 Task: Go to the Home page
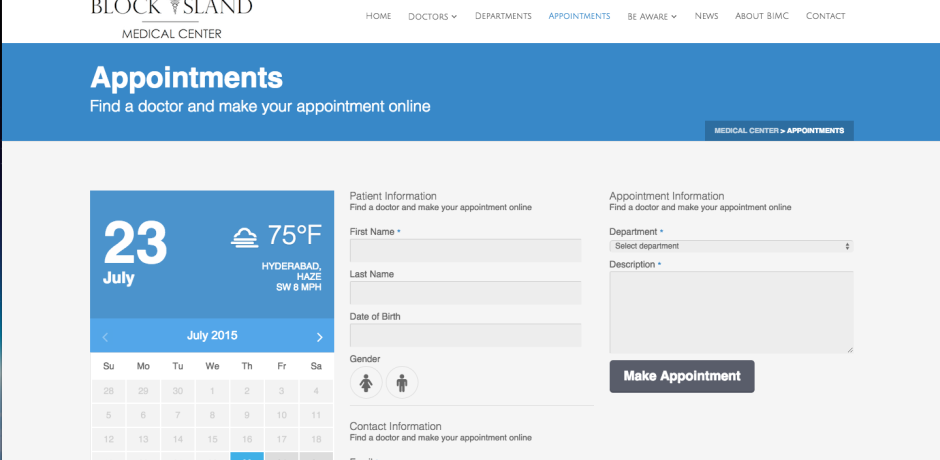[x=378, y=16]
